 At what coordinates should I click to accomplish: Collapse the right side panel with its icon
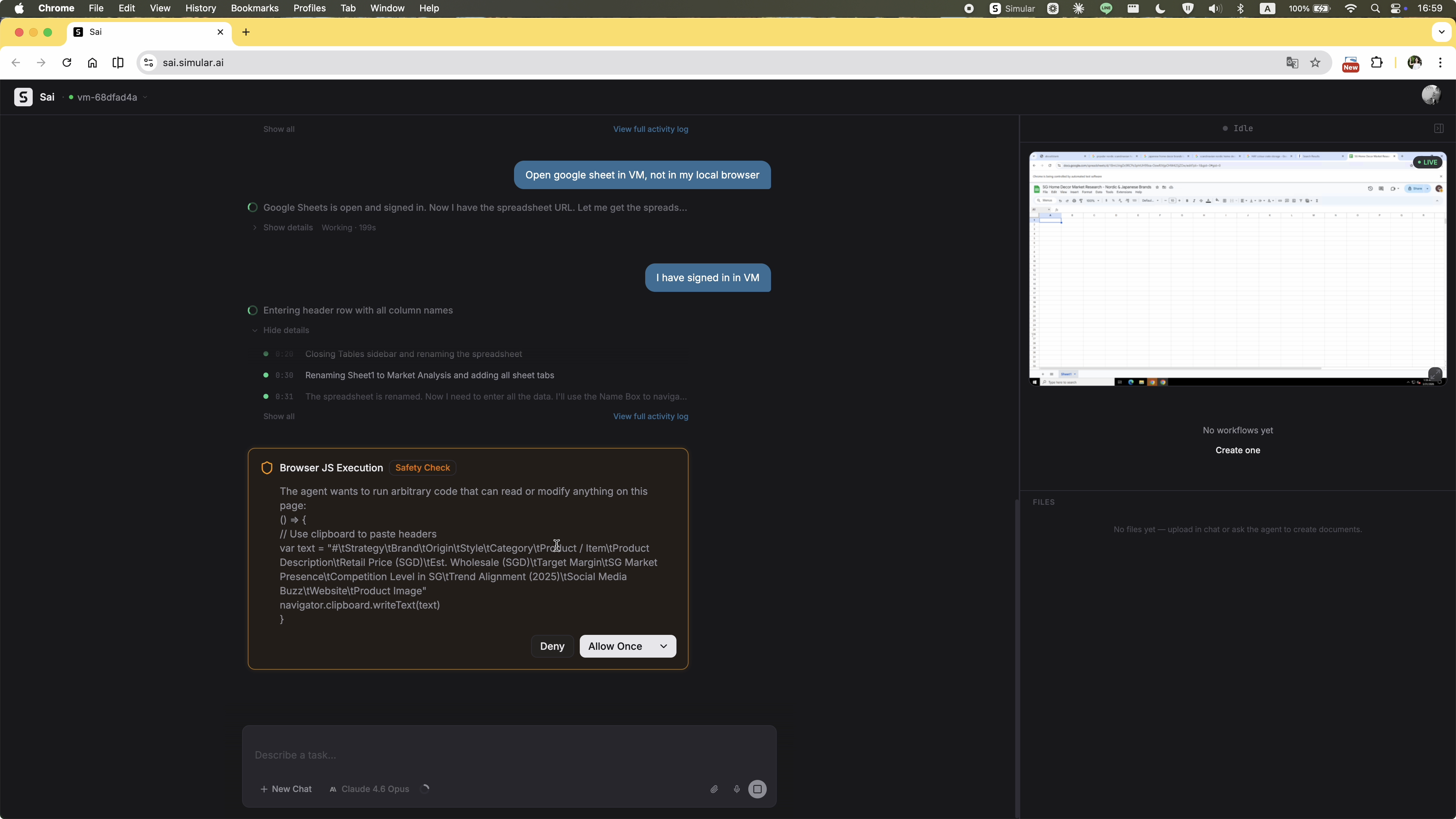point(1439,128)
